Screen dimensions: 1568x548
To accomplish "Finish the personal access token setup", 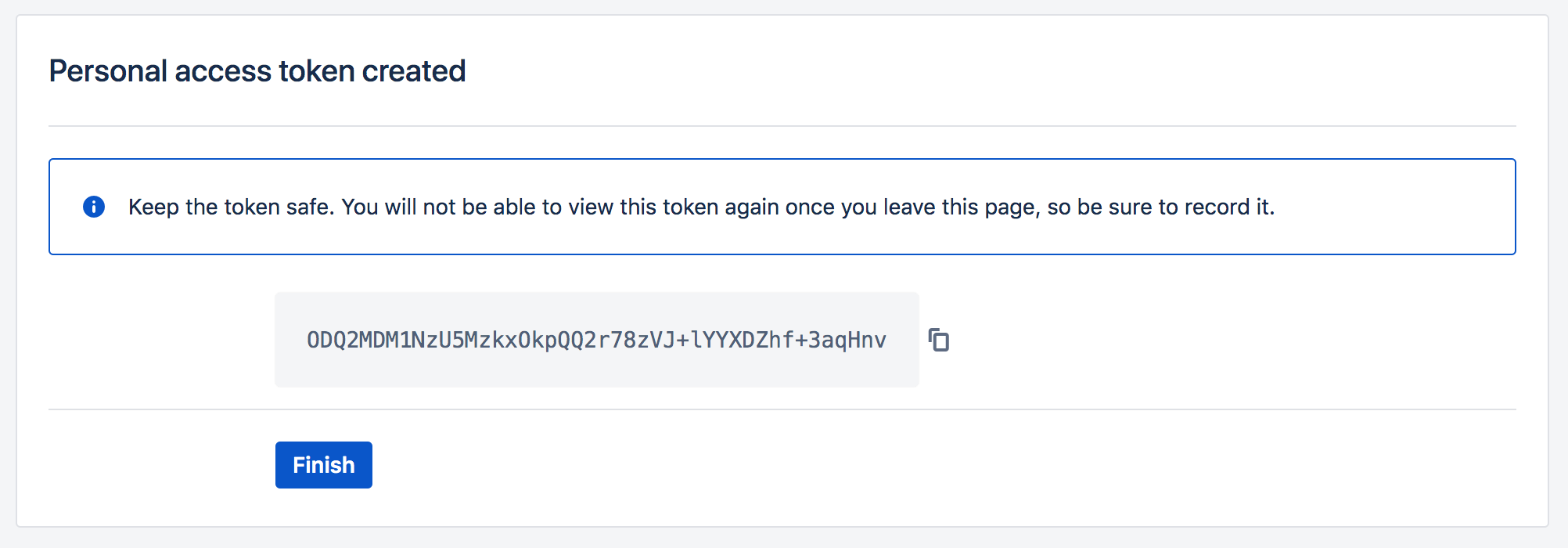I will tap(324, 465).
